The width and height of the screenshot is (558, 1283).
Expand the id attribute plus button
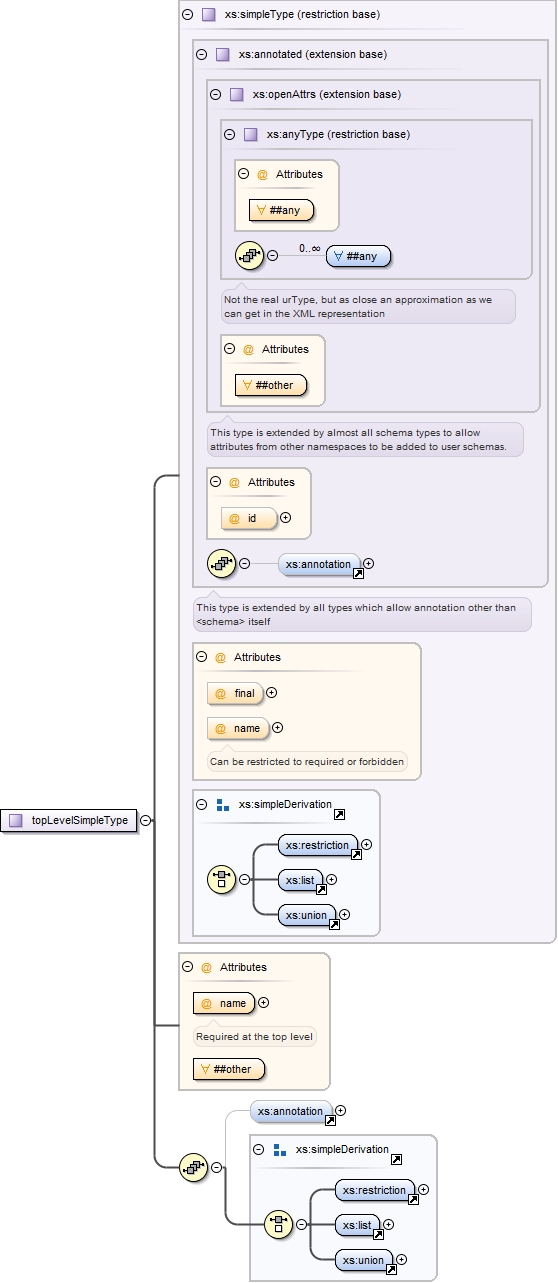286,518
